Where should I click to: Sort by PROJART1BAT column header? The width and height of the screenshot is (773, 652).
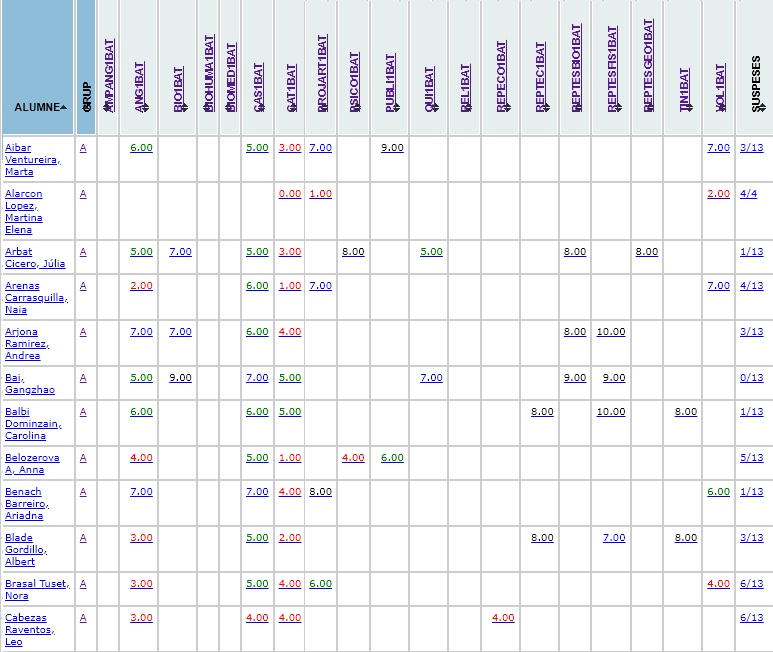click(x=322, y=73)
